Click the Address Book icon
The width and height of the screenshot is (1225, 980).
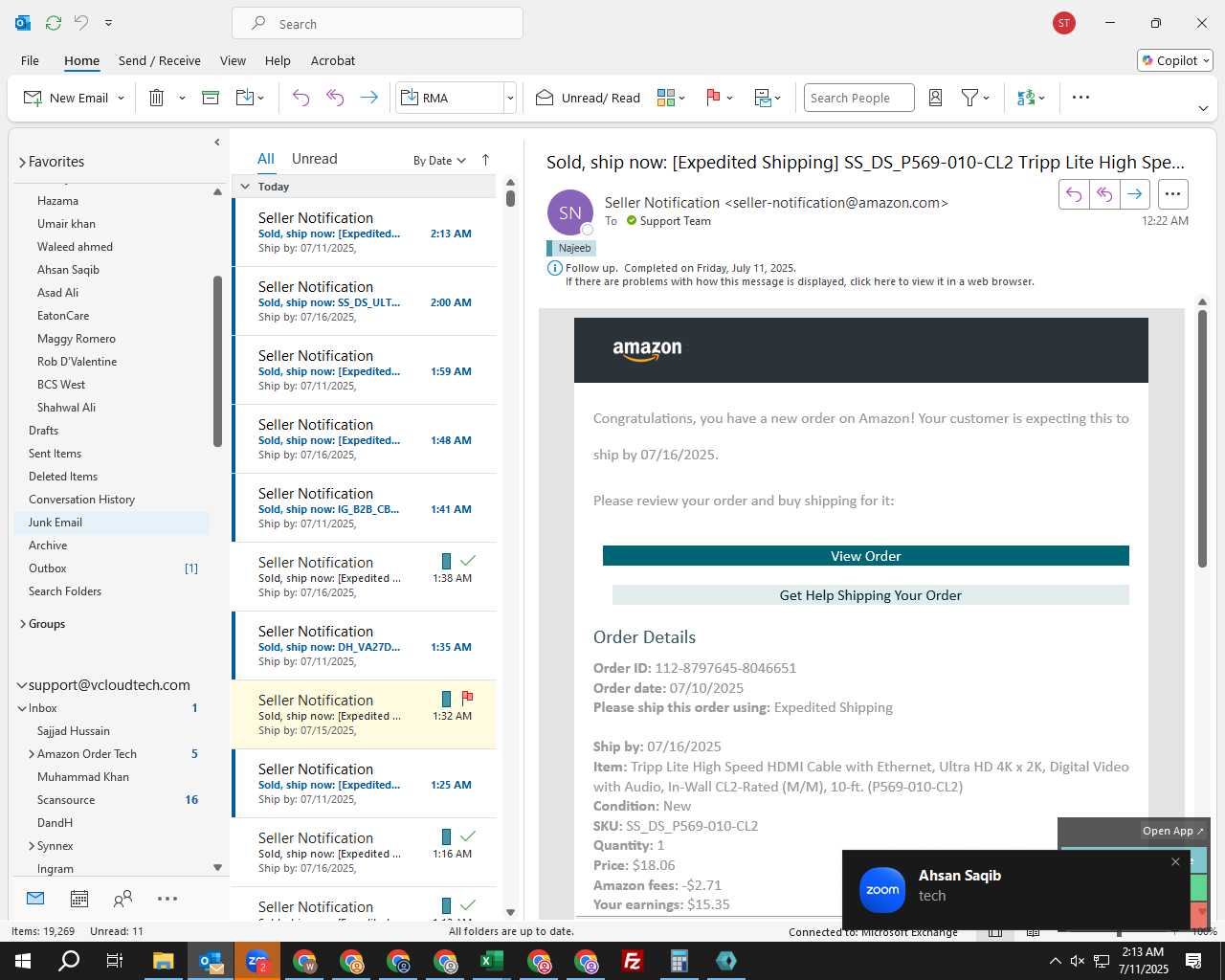(x=936, y=98)
